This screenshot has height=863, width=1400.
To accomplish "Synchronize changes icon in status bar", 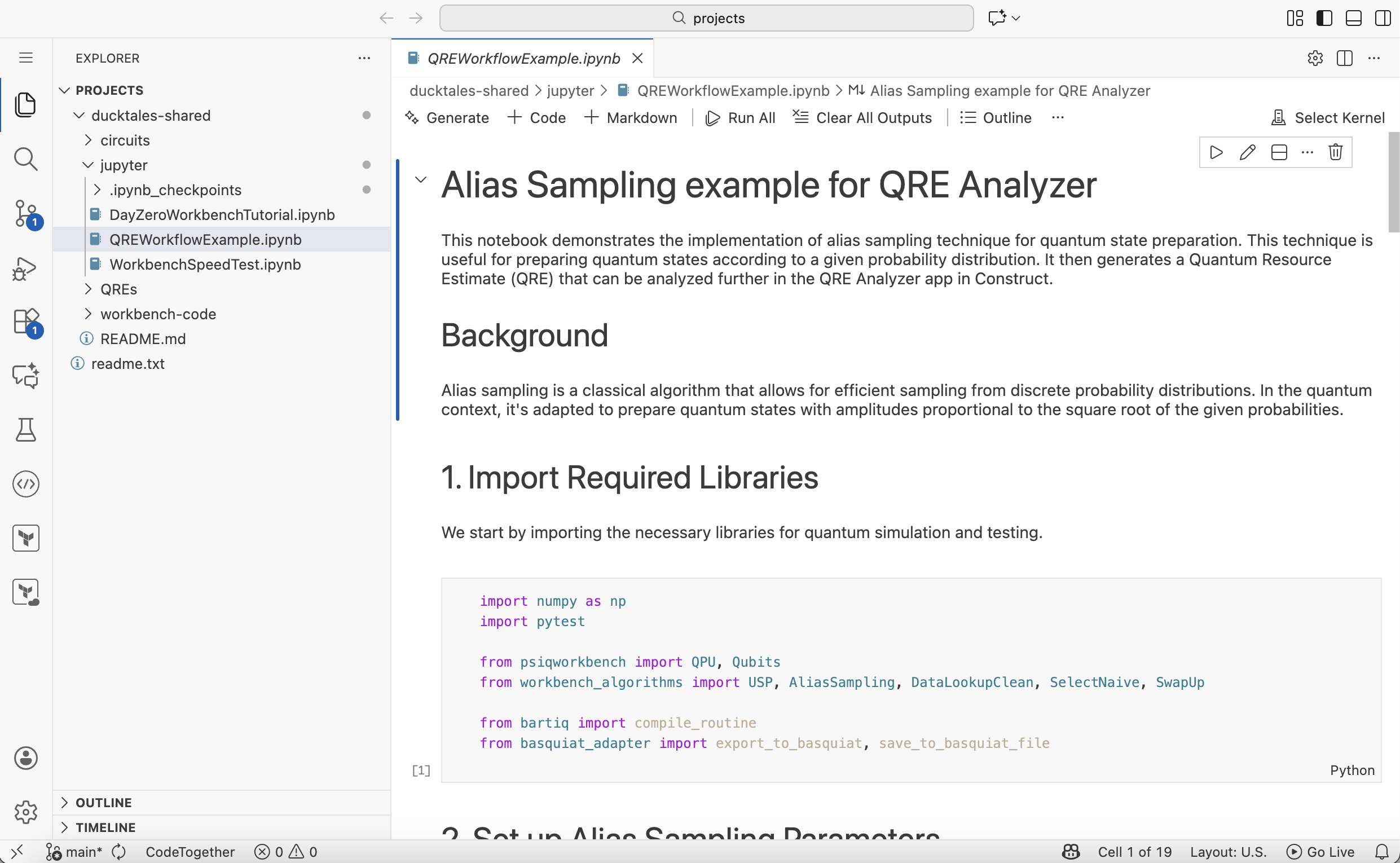I will point(118,852).
